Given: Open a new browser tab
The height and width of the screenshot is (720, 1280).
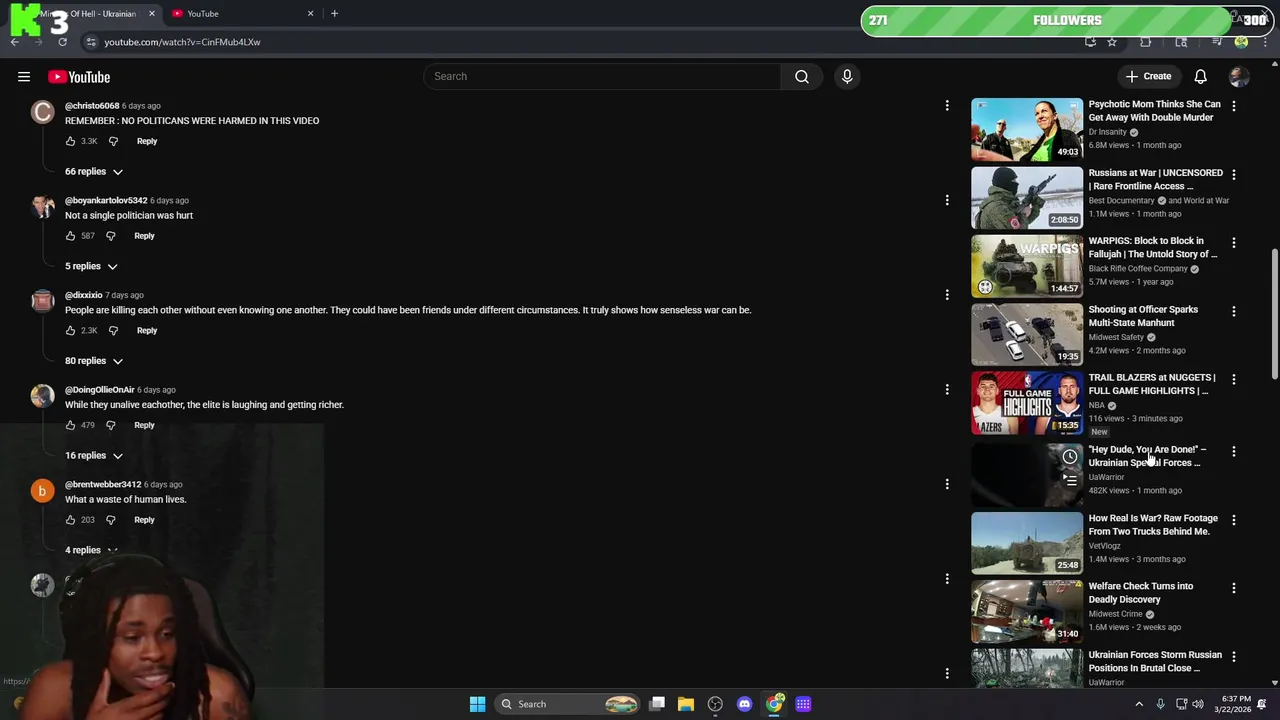Looking at the screenshot, I should coord(334,14).
